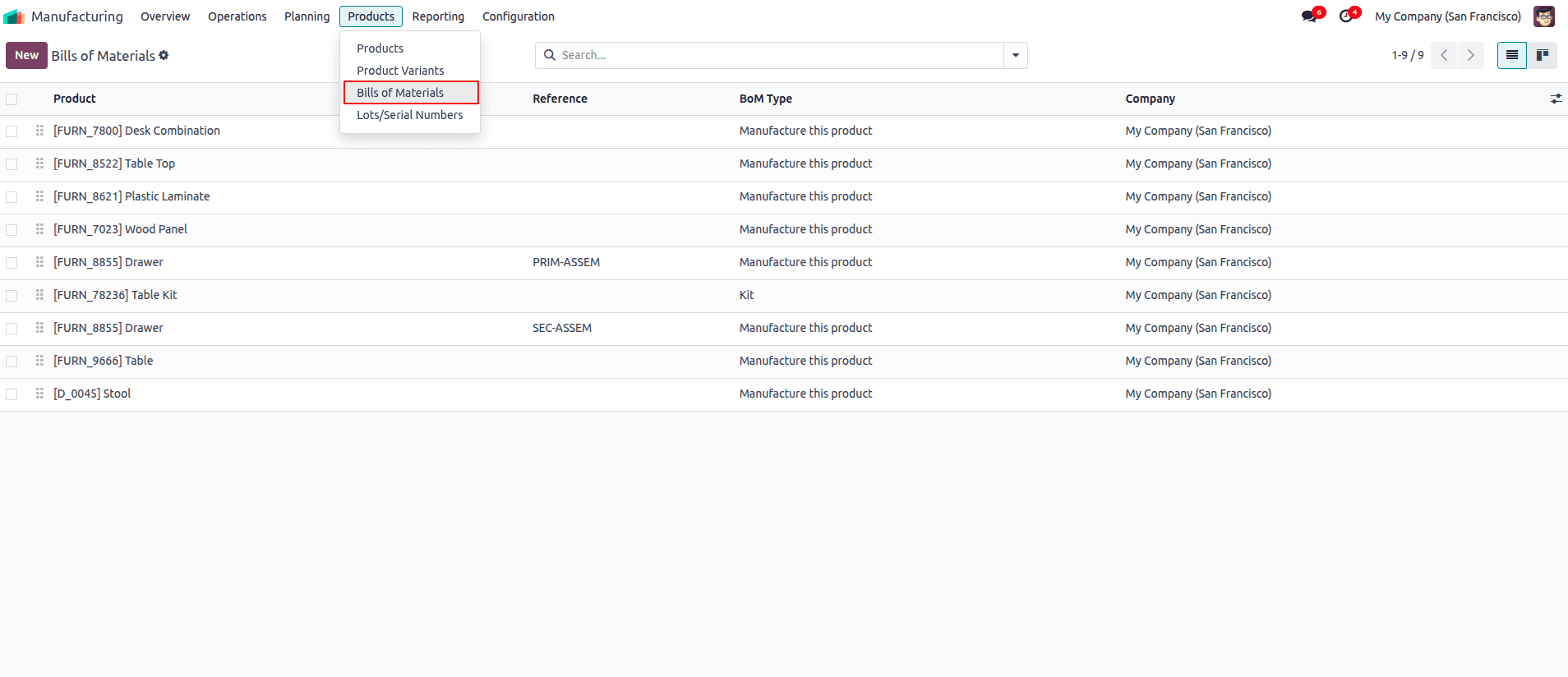This screenshot has height=677, width=1568.
Task: Open the [D_0045] Stool record
Action: tap(92, 394)
